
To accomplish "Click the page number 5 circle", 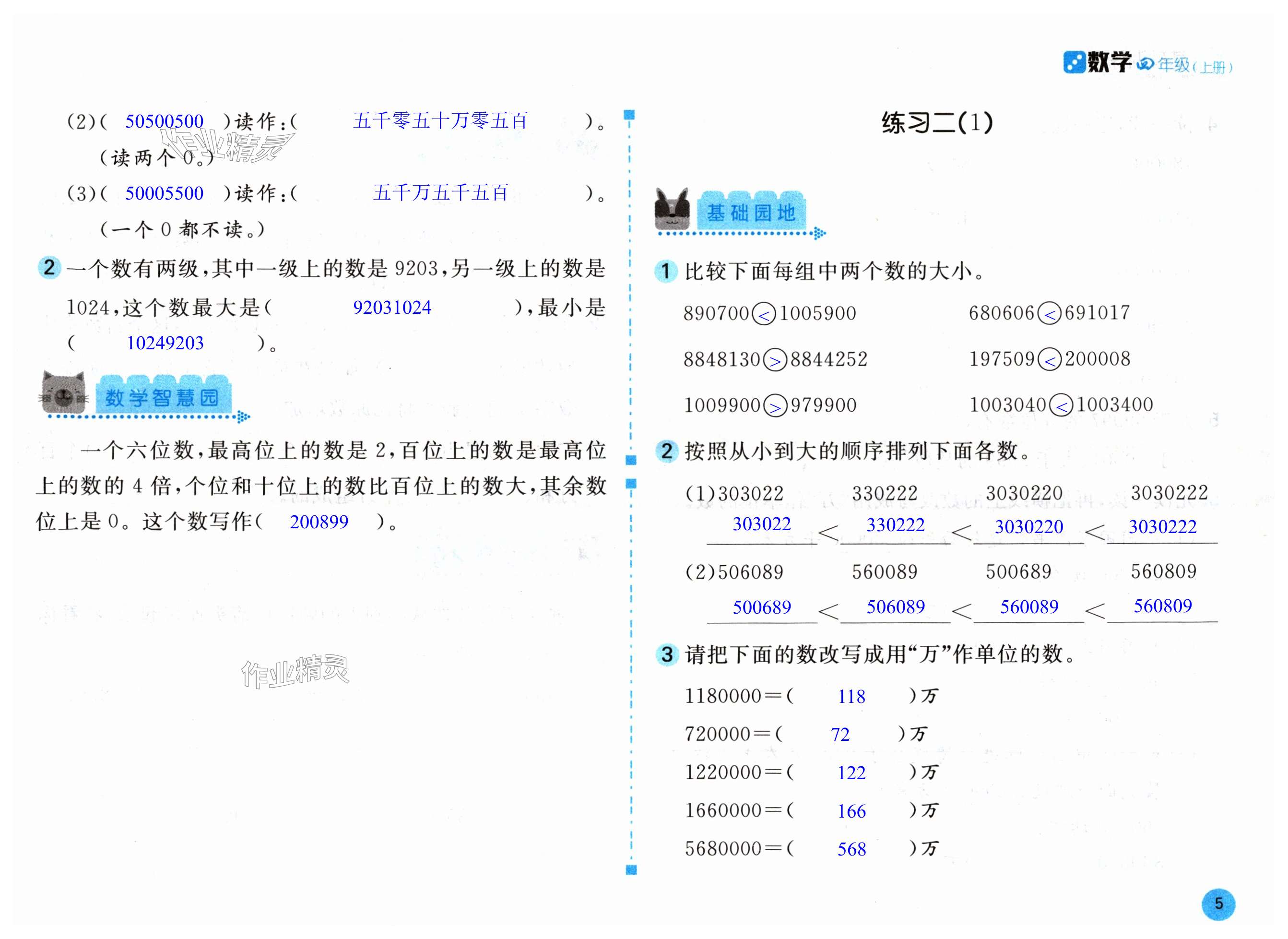I will [1218, 904].
